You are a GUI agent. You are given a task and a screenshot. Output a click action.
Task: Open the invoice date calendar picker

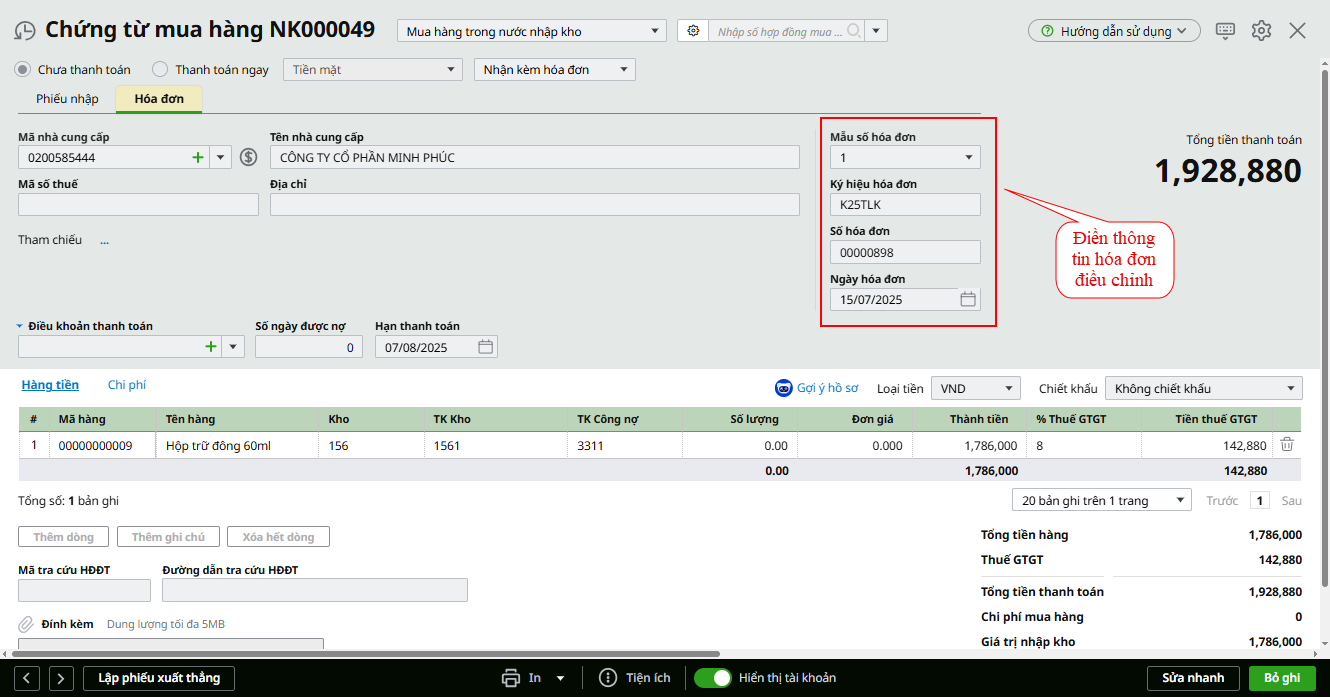(x=967, y=299)
